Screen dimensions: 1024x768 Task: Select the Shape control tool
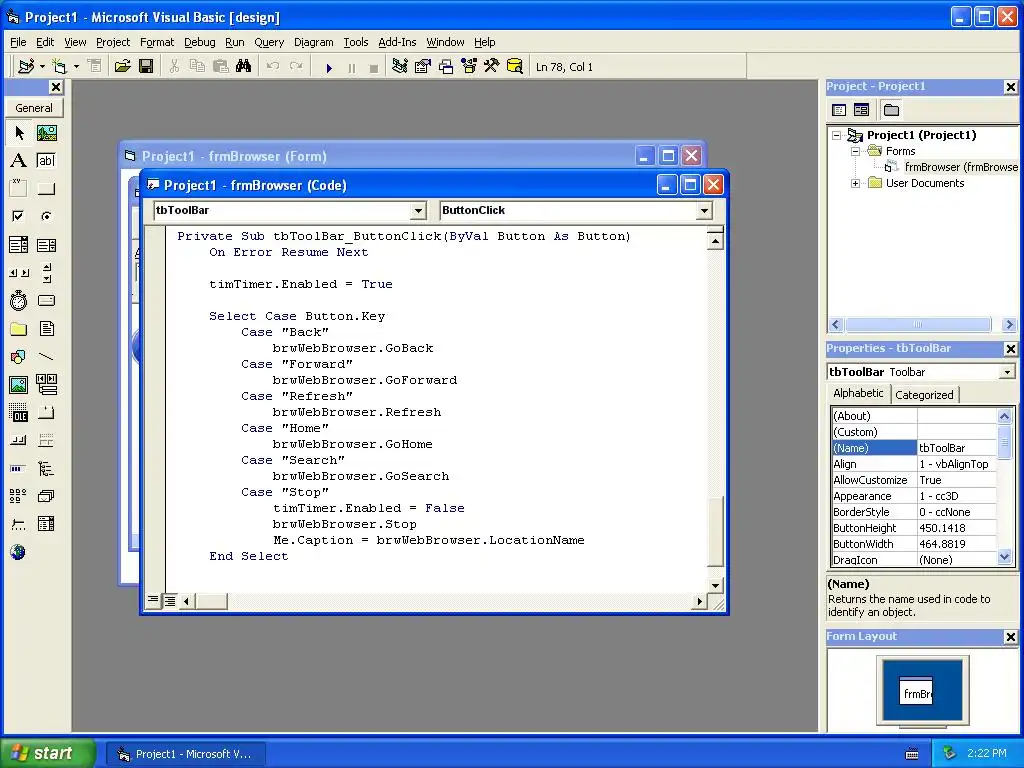click(x=19, y=357)
